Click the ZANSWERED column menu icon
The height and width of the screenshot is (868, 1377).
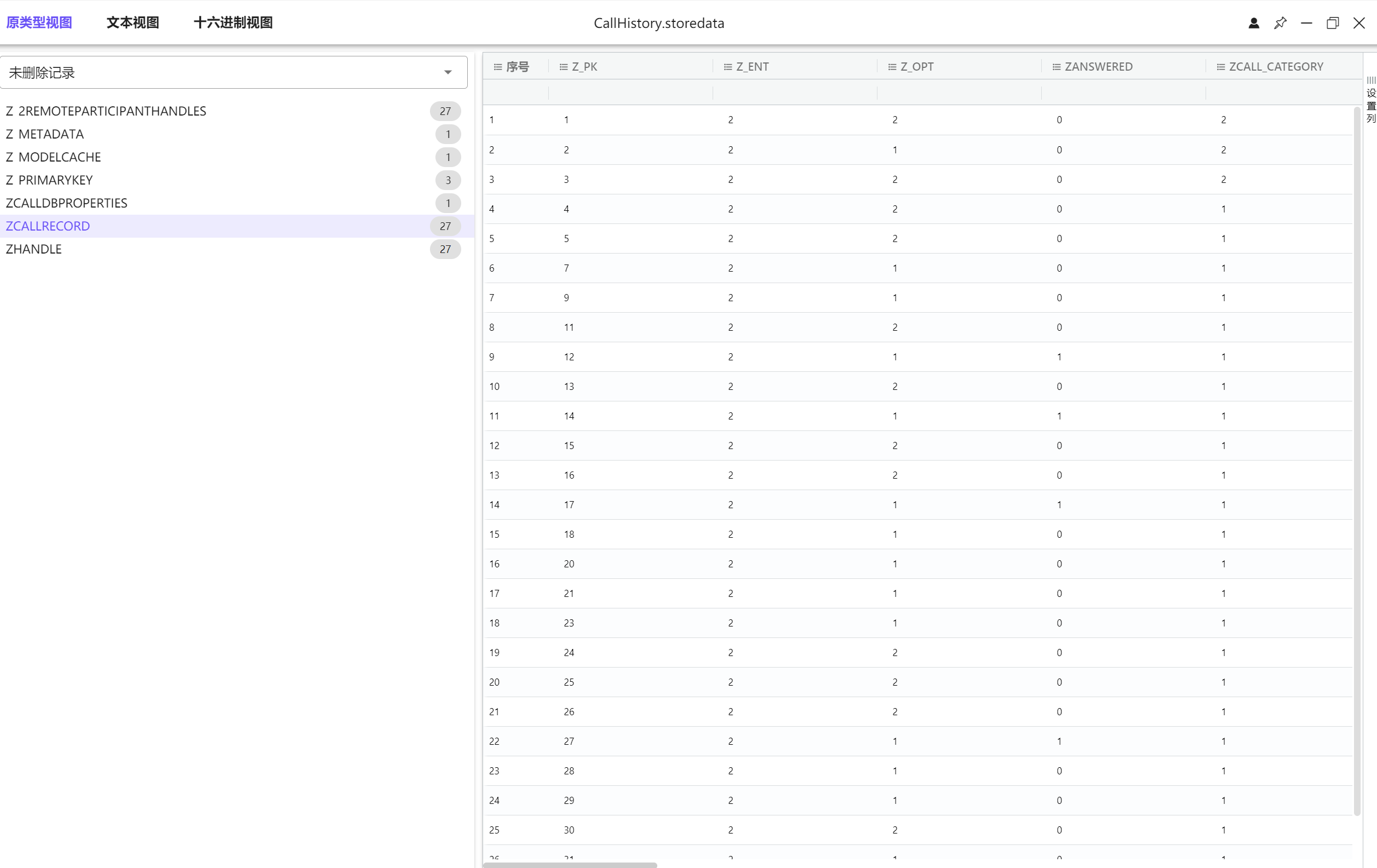click(1056, 67)
